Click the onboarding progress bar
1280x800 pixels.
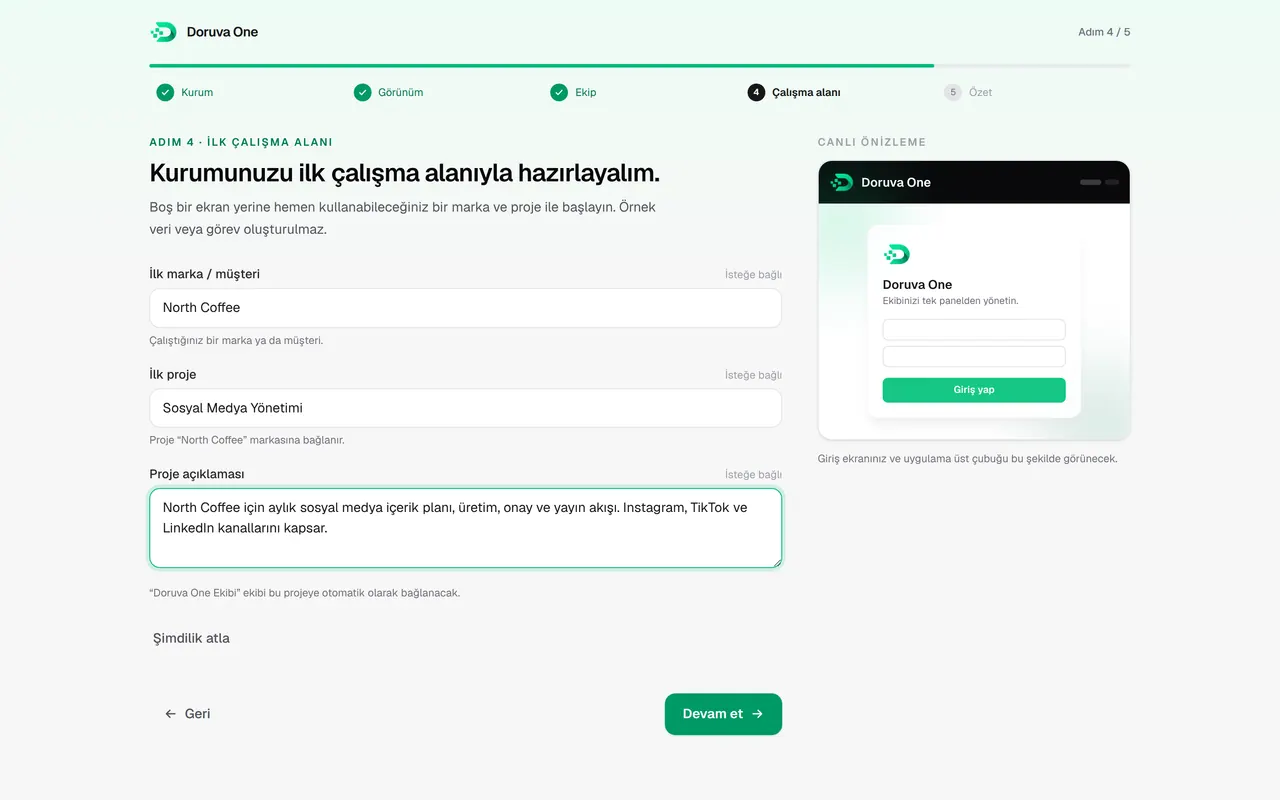coord(640,66)
